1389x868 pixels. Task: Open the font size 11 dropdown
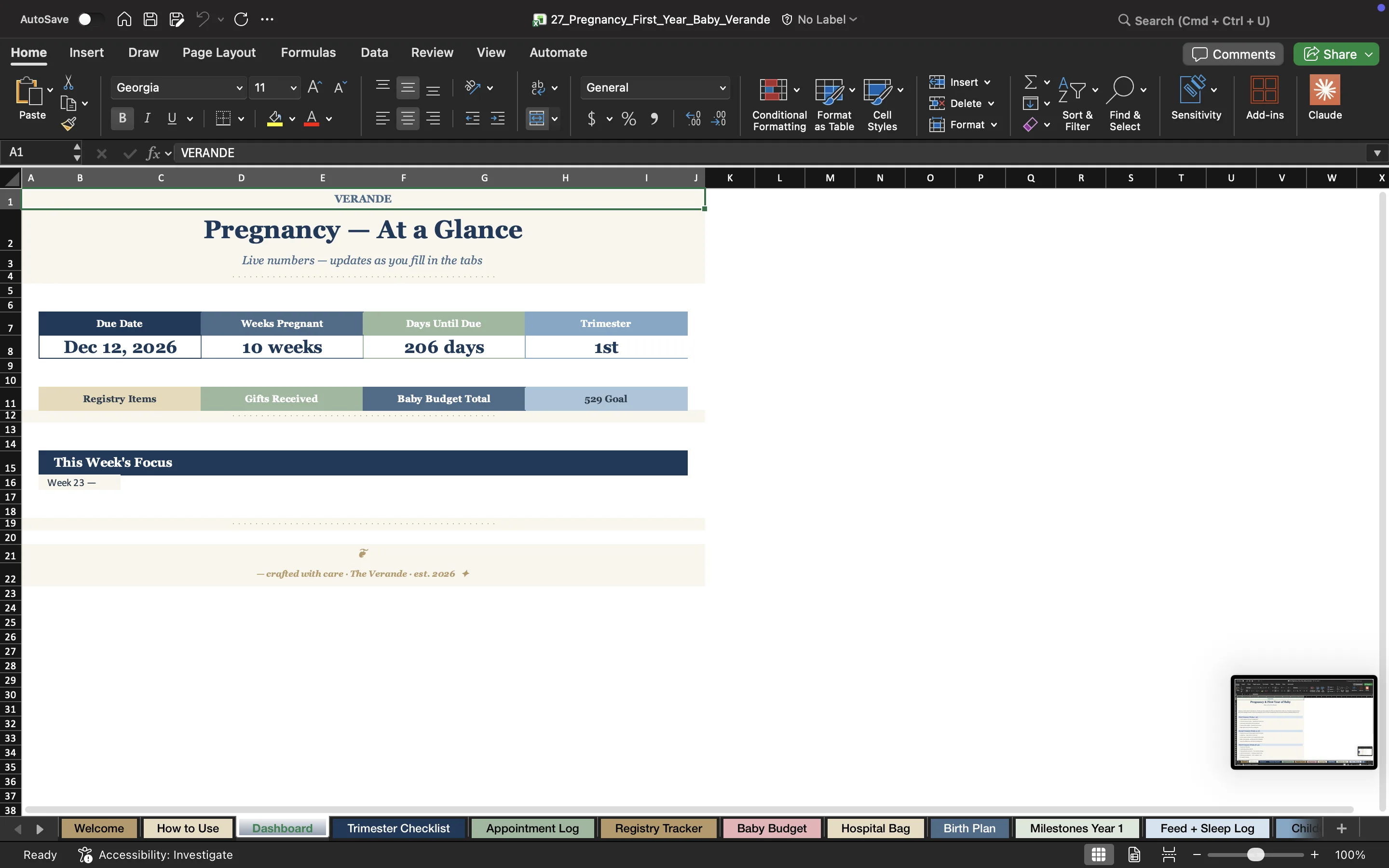[293, 88]
